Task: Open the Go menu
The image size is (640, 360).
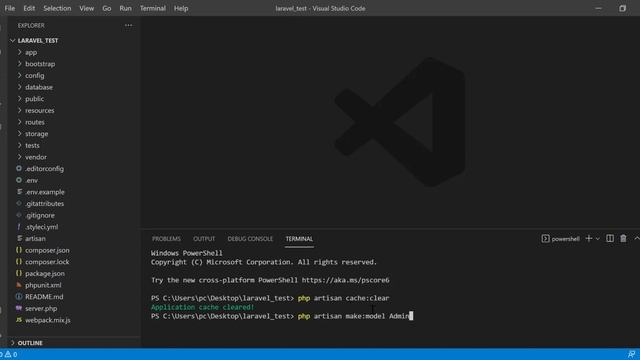Action: tap(107, 8)
